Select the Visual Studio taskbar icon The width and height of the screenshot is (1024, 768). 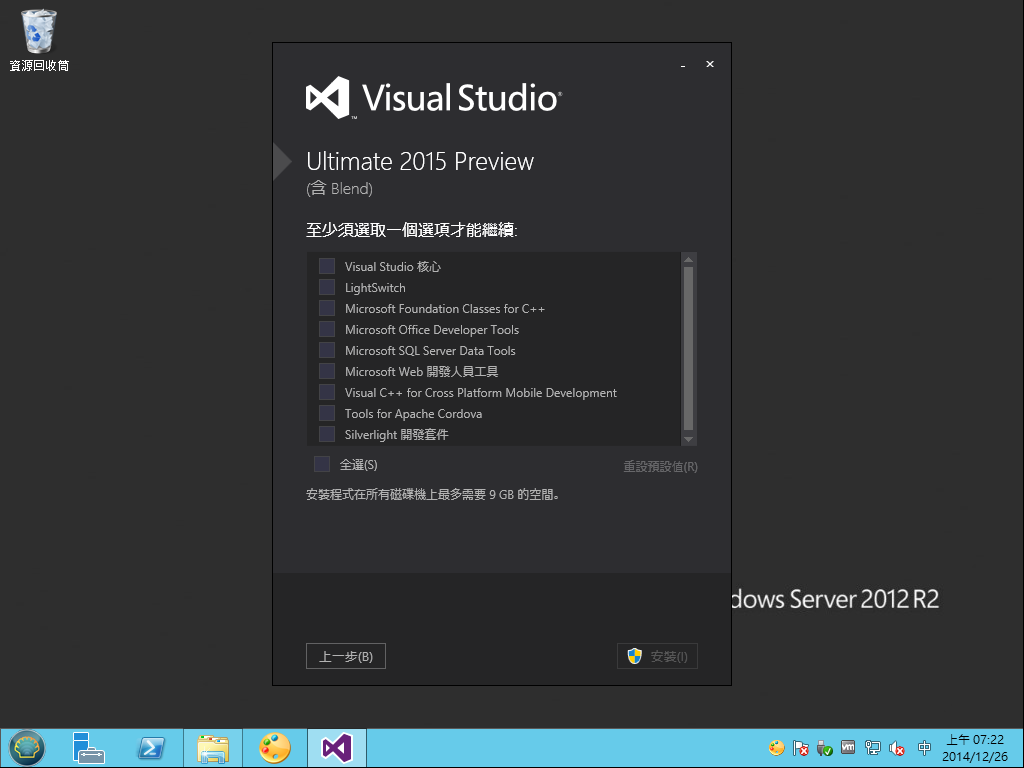(337, 748)
